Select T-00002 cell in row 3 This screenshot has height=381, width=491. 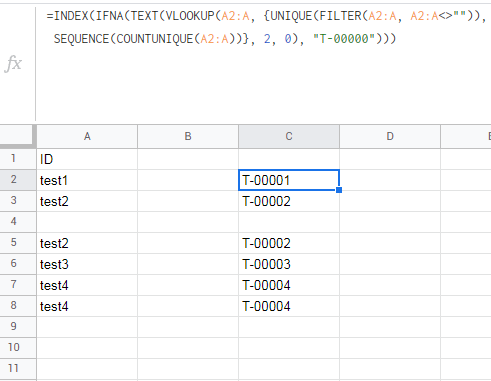tap(289, 201)
